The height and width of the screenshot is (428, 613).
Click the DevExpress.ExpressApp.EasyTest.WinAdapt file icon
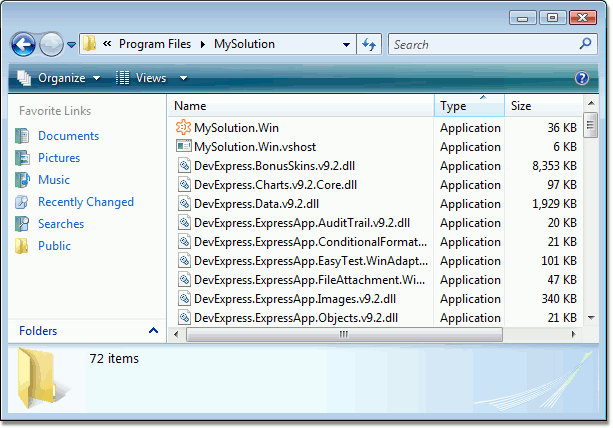pyautogui.click(x=184, y=260)
